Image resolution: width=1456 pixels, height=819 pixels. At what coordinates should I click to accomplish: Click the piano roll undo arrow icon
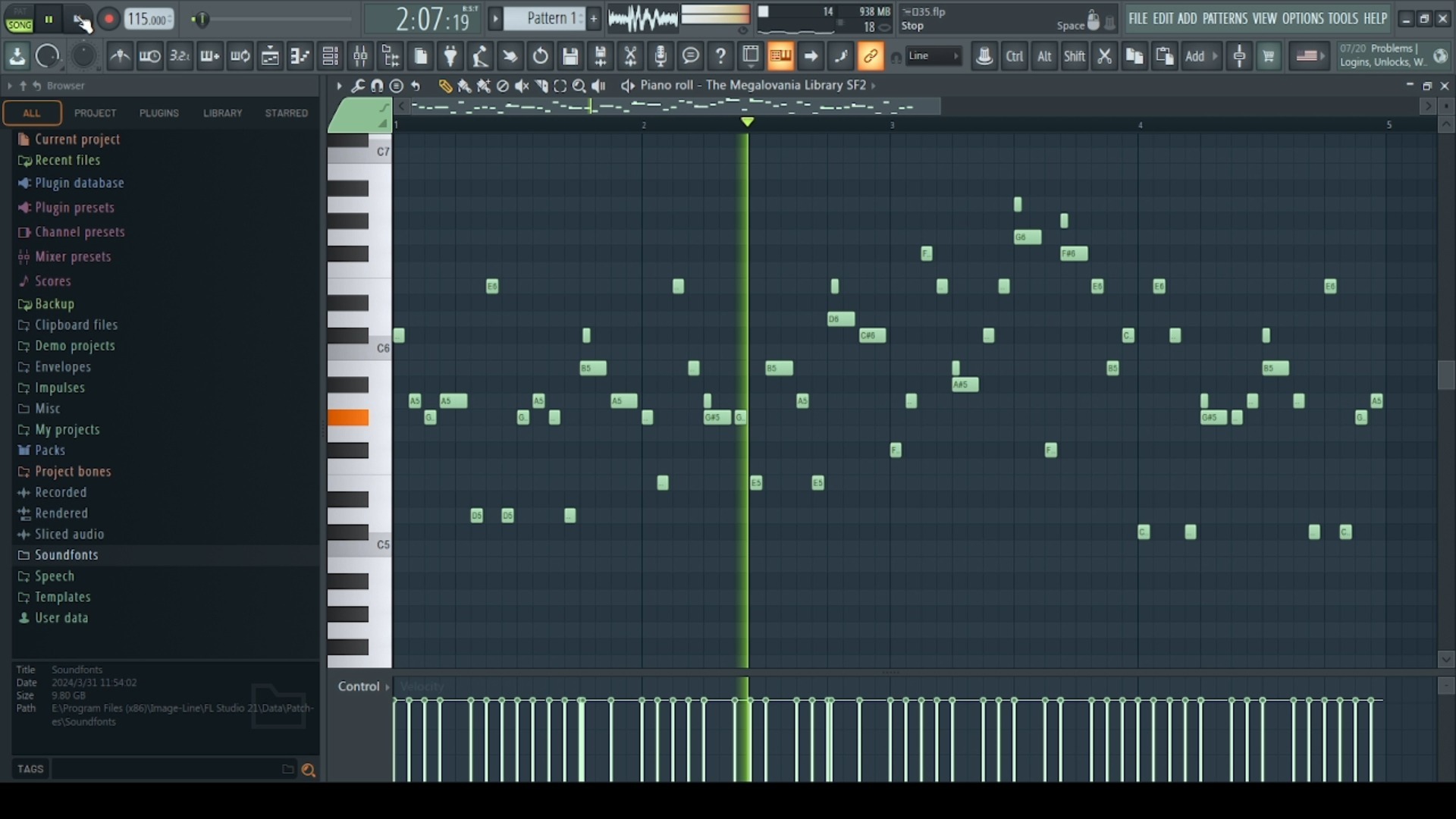(416, 86)
